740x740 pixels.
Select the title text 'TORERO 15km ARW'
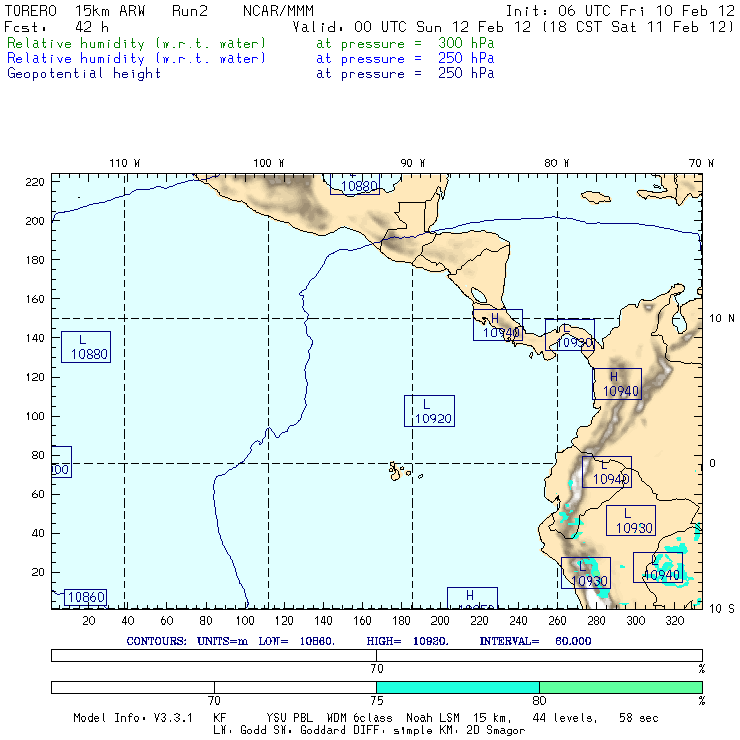pos(75,11)
